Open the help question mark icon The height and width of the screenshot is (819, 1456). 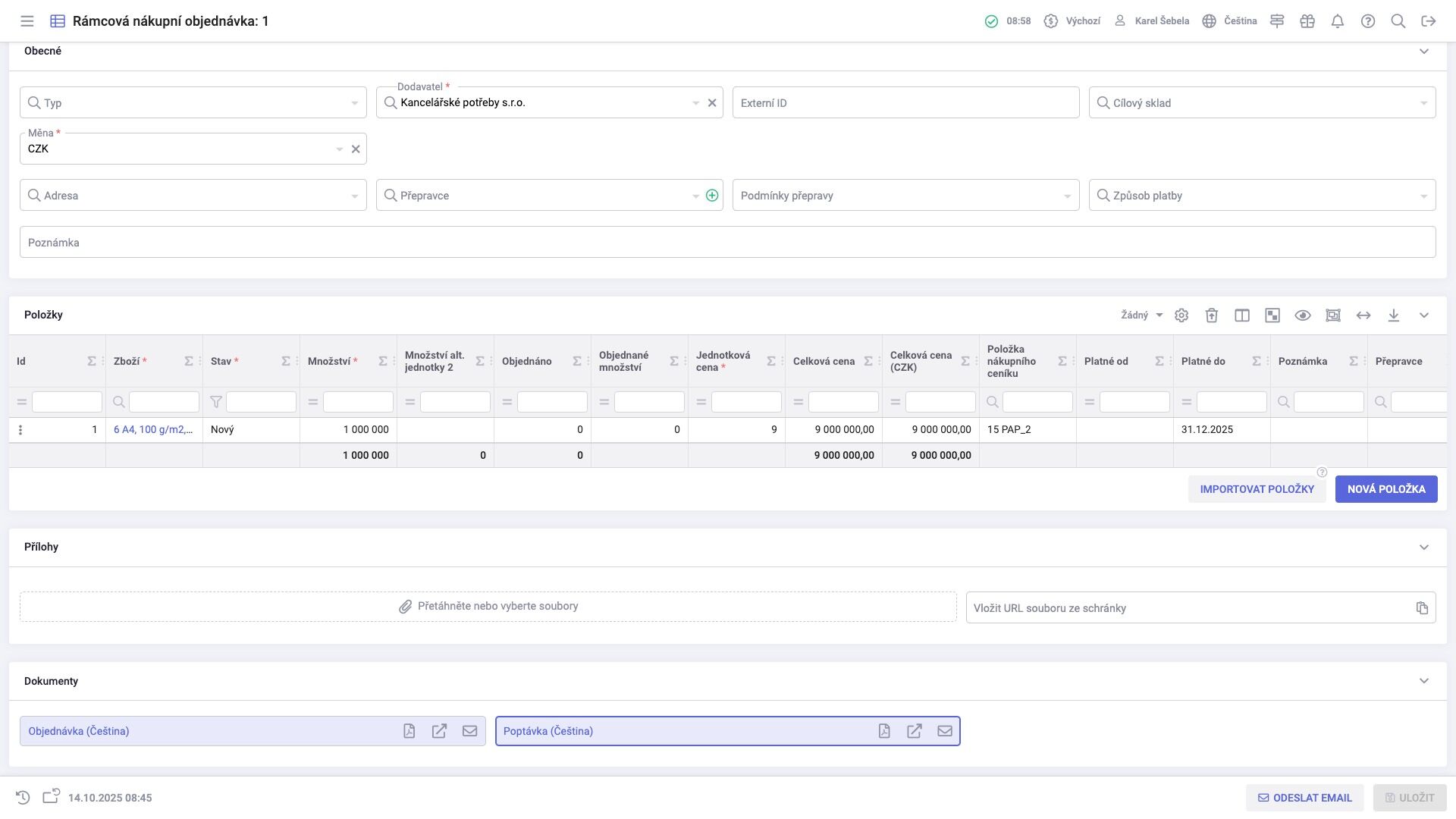[x=1368, y=21]
